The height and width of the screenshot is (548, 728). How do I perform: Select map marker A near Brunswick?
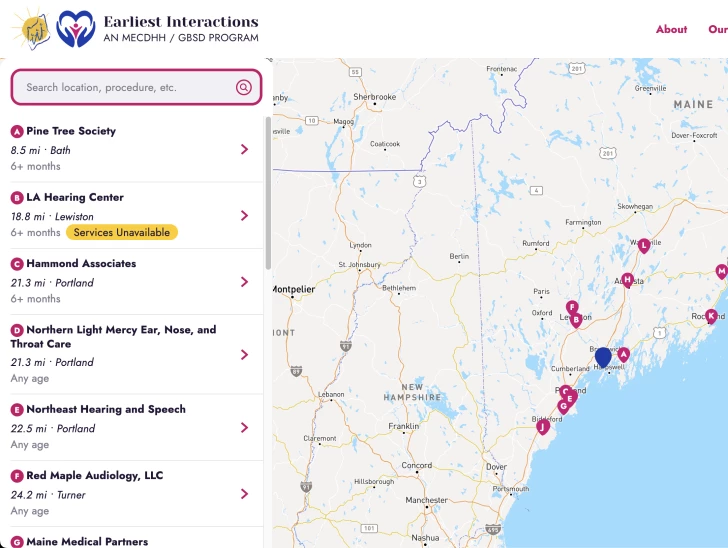624,354
